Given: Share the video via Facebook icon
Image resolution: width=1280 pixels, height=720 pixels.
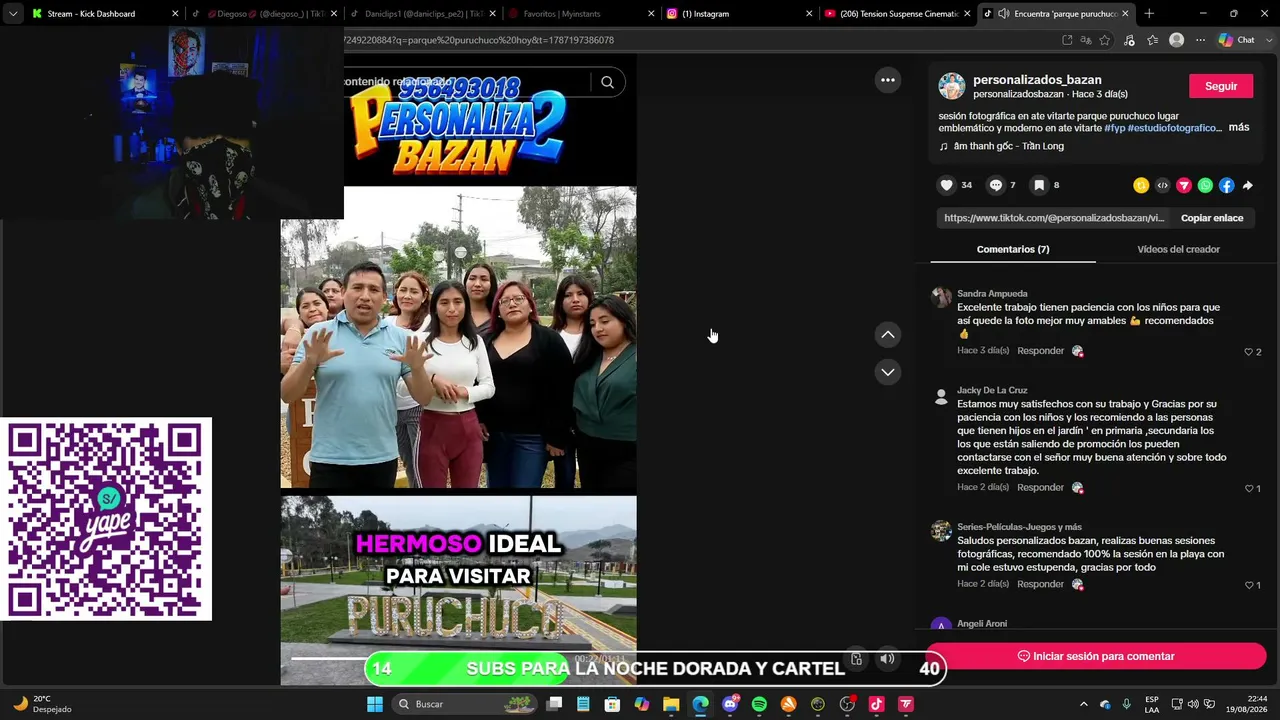Looking at the screenshot, I should click(x=1227, y=185).
